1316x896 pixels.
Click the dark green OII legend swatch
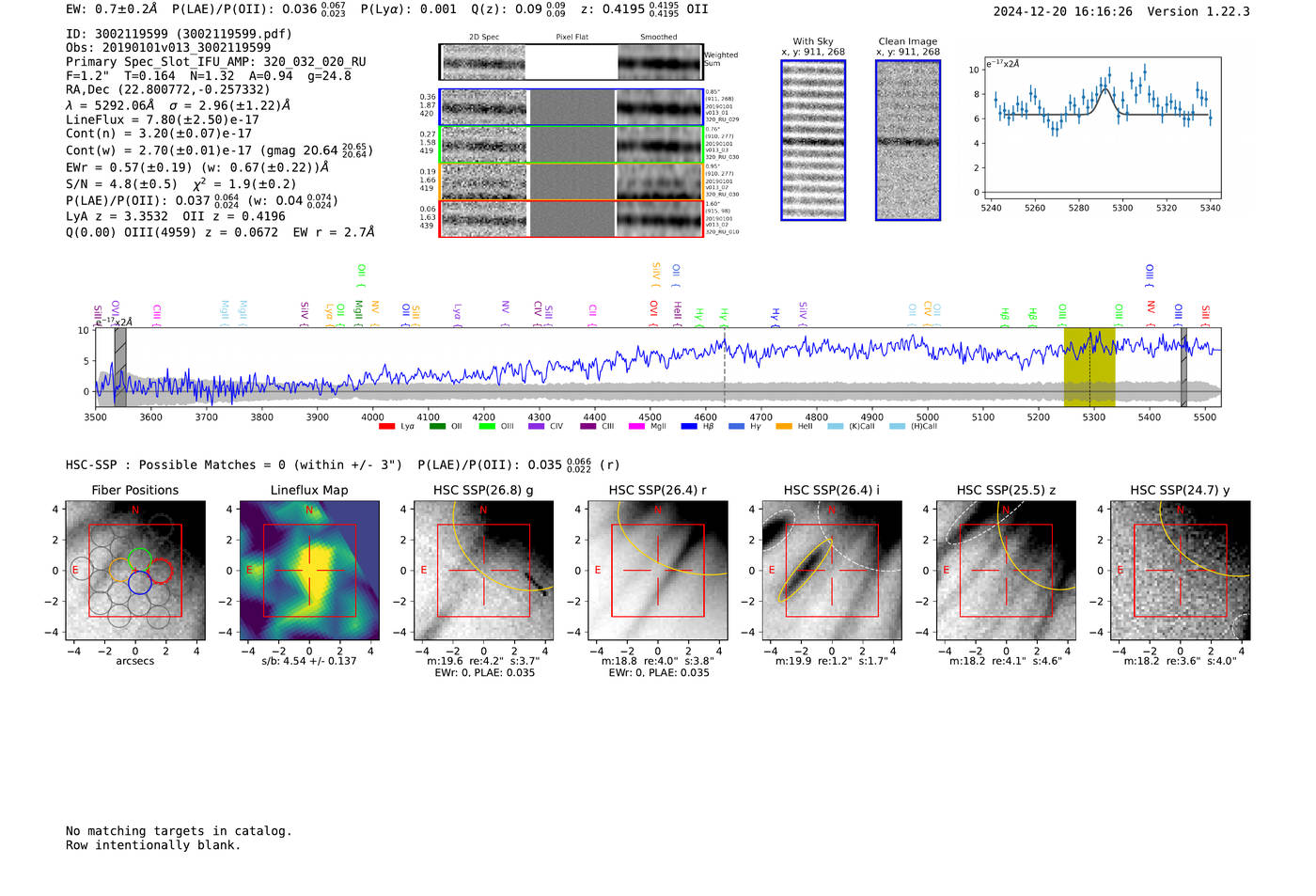[x=436, y=427]
